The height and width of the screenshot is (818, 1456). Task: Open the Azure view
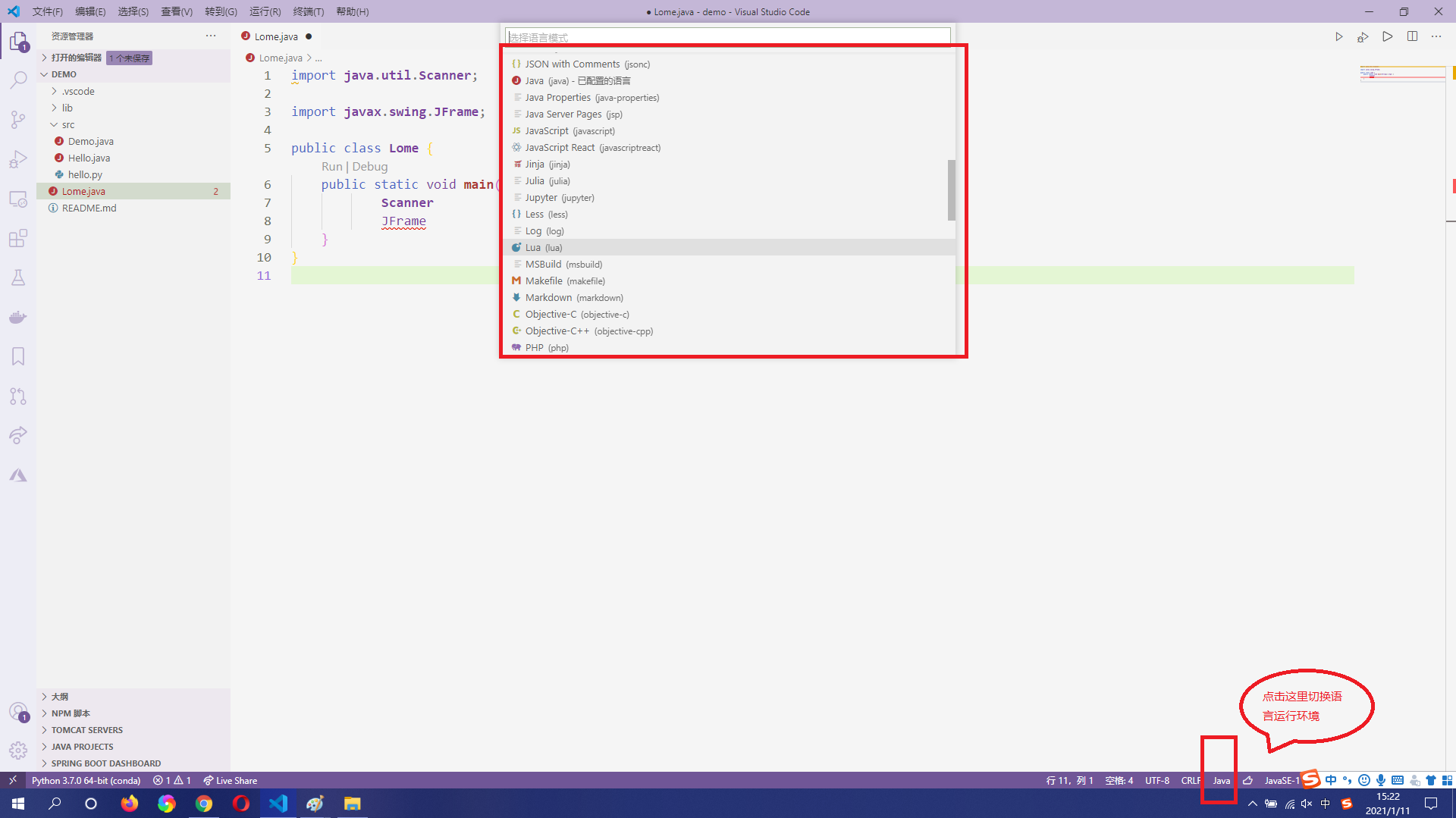[18, 475]
